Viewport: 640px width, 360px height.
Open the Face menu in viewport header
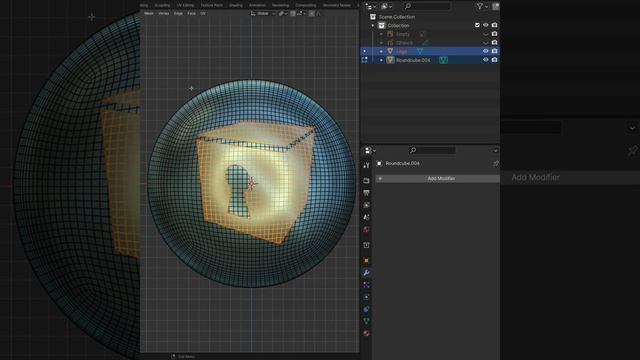tap(191, 13)
